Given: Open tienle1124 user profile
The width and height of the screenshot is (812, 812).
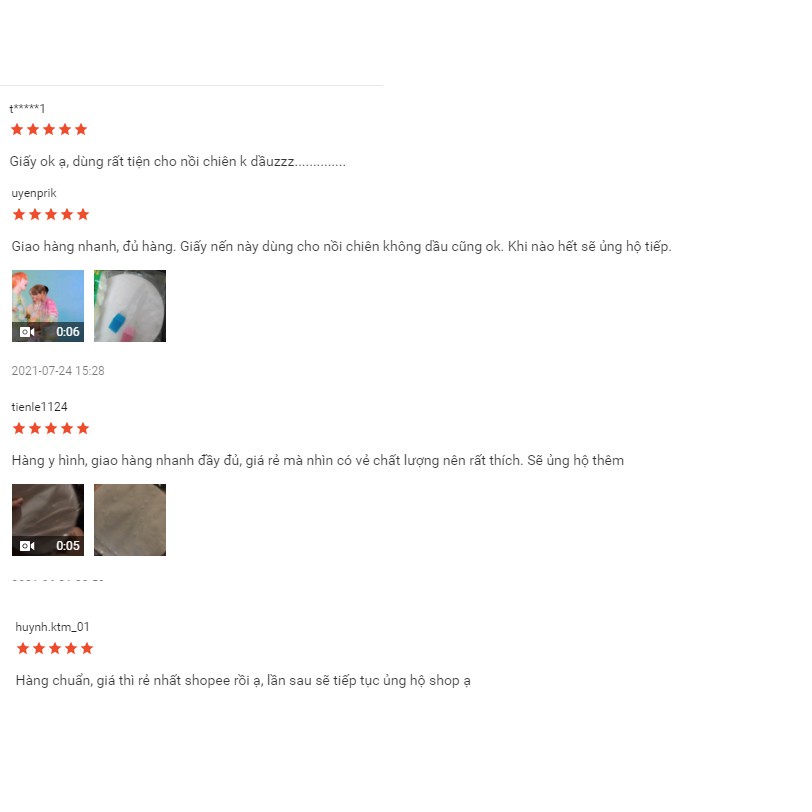Looking at the screenshot, I should (x=39, y=407).
